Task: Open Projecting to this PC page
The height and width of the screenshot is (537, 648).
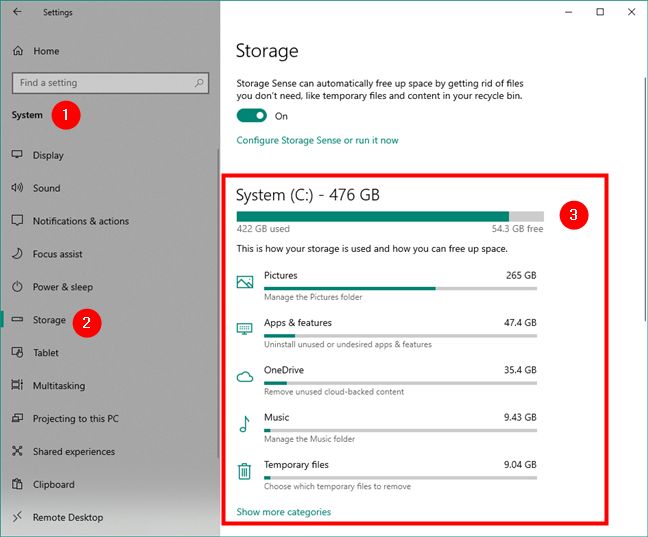Action: (x=76, y=418)
